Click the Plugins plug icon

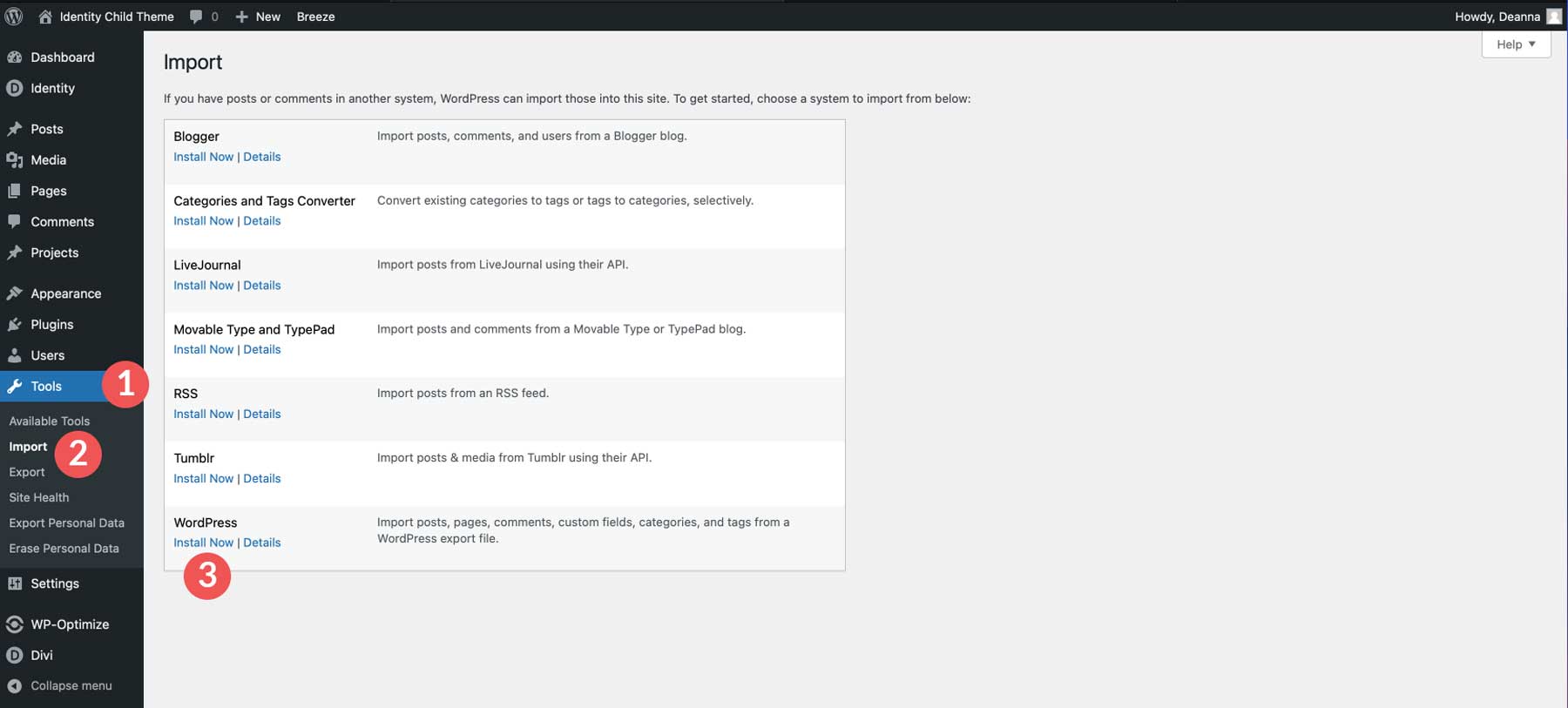coord(14,324)
